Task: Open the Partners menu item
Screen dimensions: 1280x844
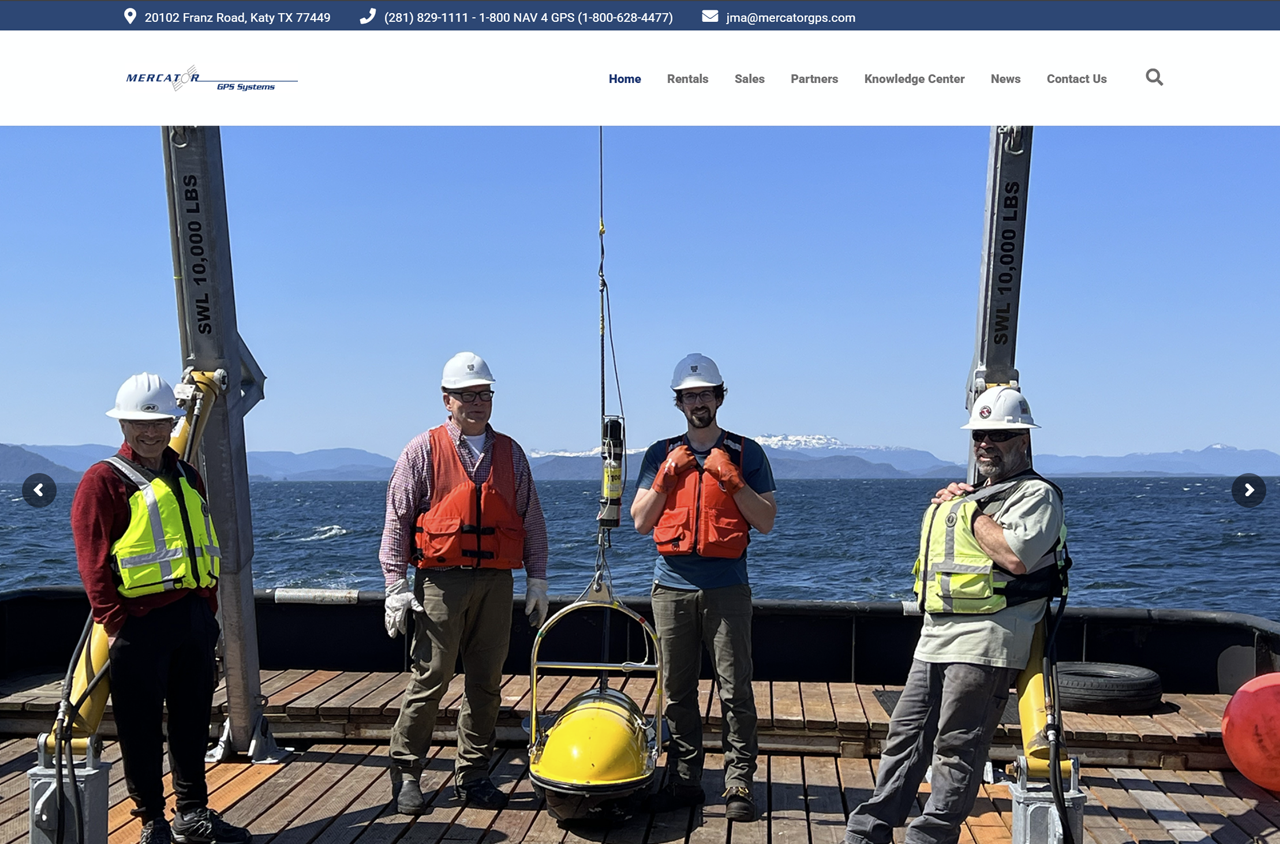Action: [814, 79]
